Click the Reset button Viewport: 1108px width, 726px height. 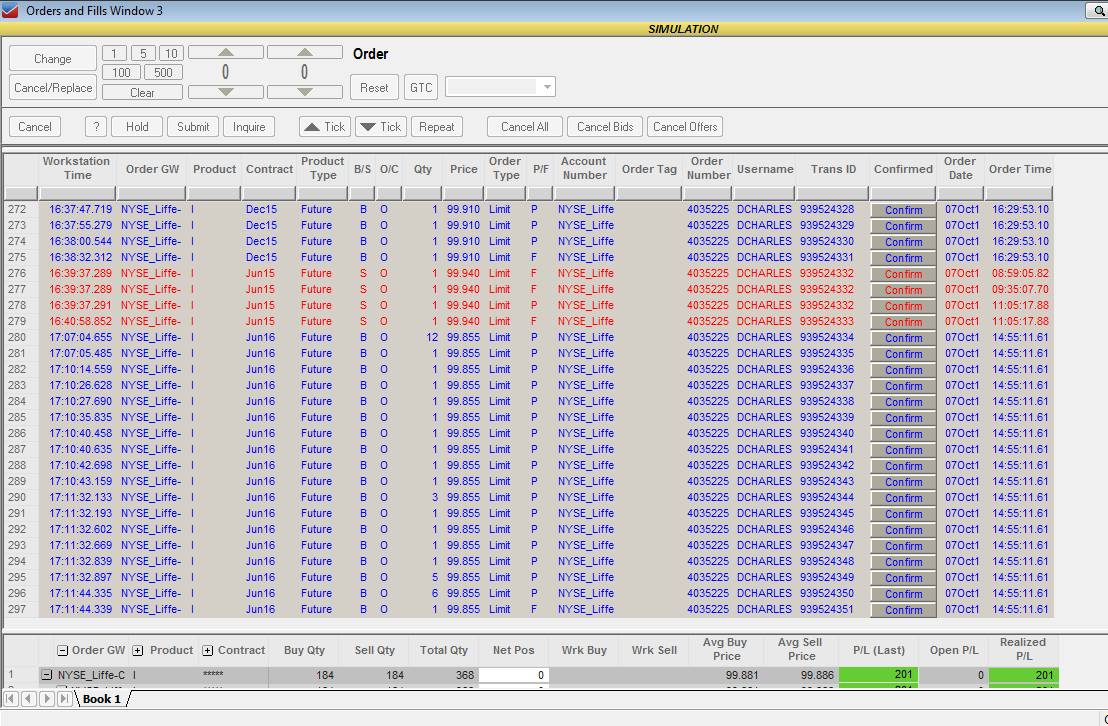pos(375,87)
